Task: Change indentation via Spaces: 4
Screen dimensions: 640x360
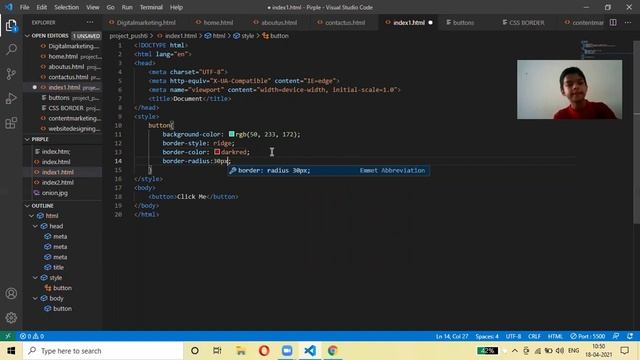Action: [x=487, y=336]
